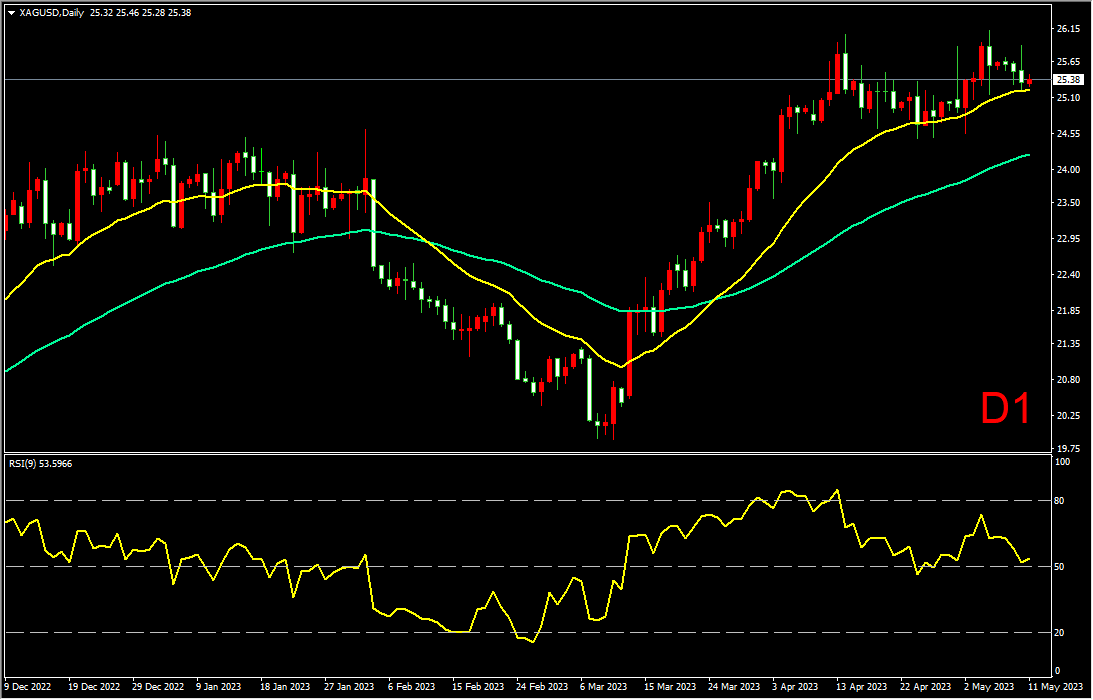The height and width of the screenshot is (700, 1093).
Task: Select the 3 Apr 2023 date label
Action: click(x=796, y=687)
